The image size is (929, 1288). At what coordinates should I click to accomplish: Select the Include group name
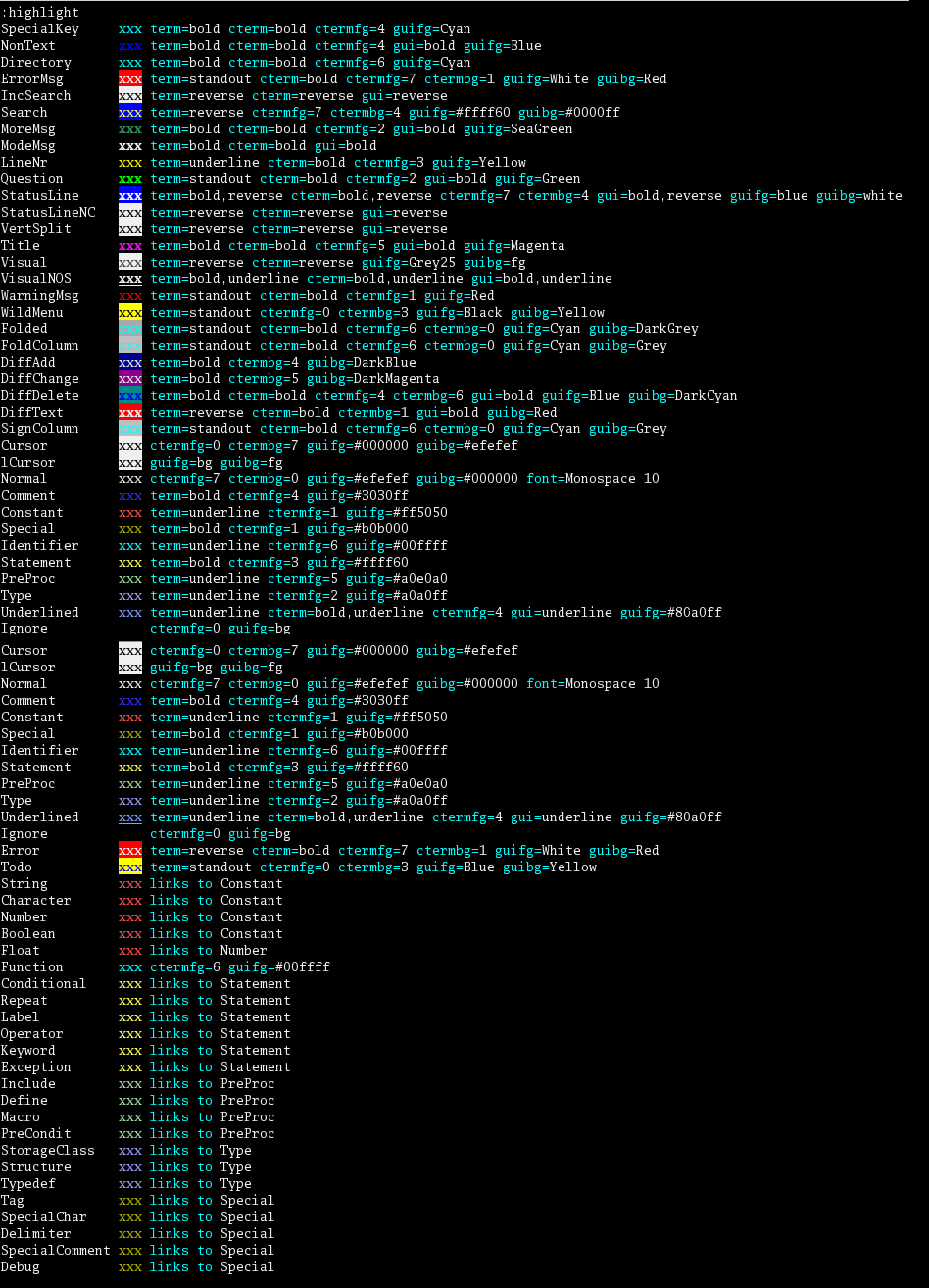click(28, 1084)
